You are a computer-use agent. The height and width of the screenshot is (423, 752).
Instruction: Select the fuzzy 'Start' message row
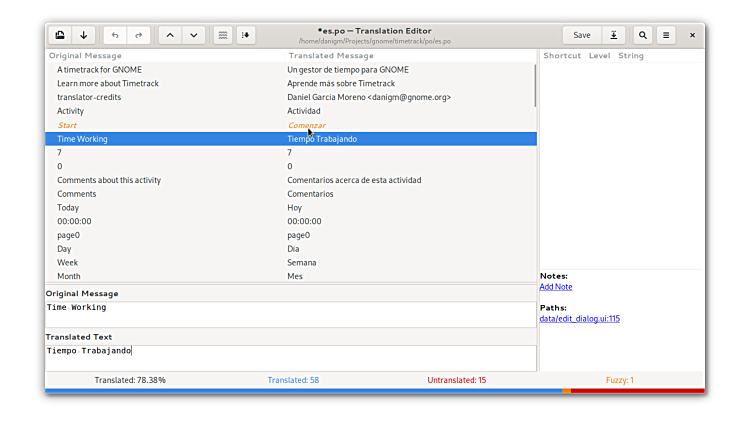[x=67, y=125]
